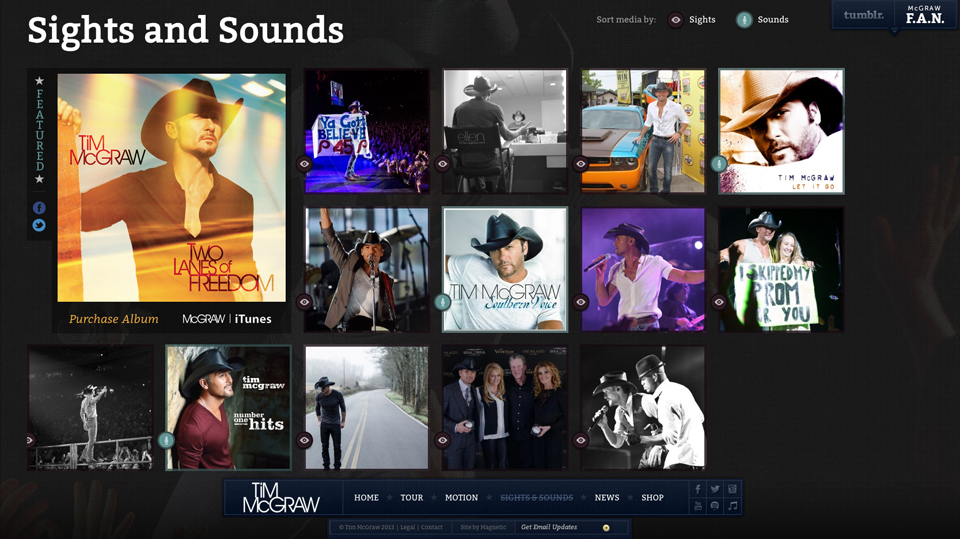
Task: Open foggy road photo thumbnail
Action: point(367,408)
